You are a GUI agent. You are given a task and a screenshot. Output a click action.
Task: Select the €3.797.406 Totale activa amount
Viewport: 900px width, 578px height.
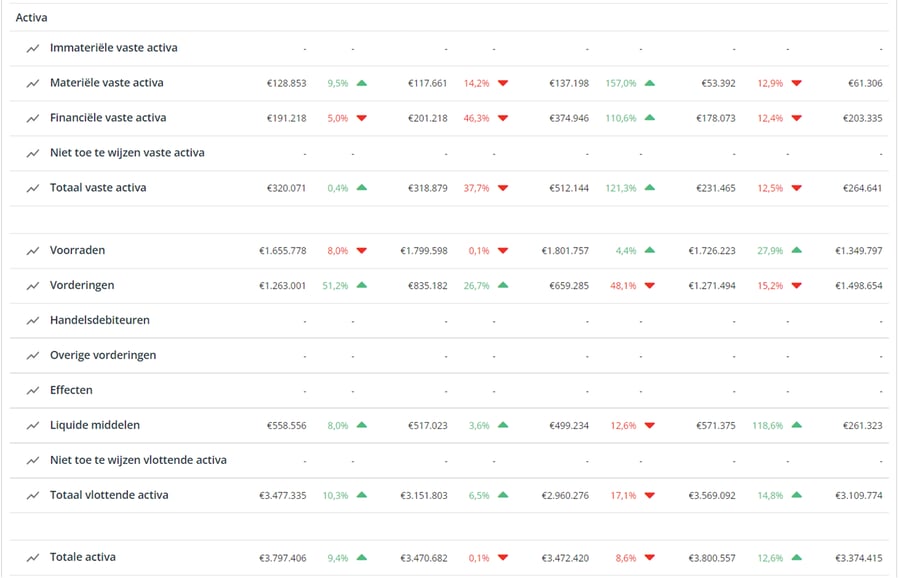pyautogui.click(x=282, y=558)
